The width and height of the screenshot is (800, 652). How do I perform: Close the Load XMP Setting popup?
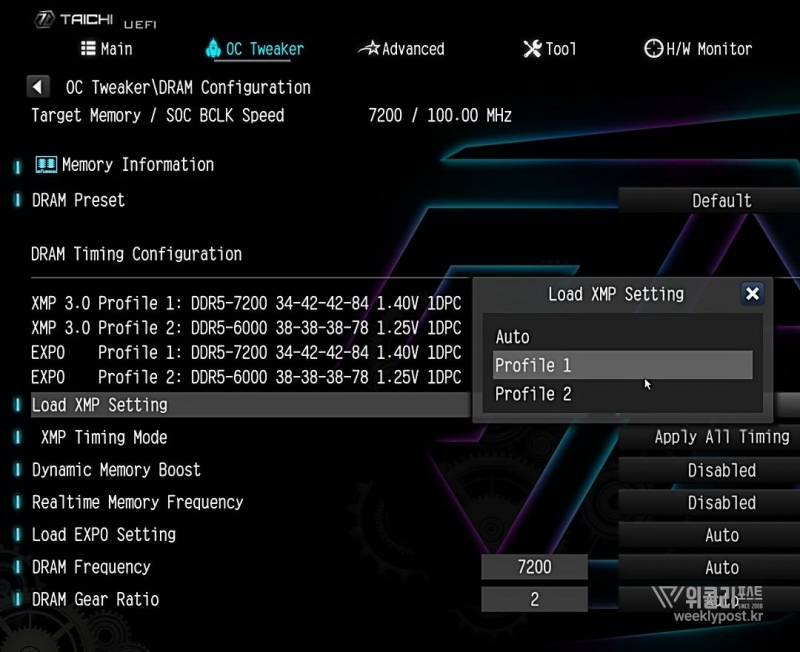pos(752,293)
